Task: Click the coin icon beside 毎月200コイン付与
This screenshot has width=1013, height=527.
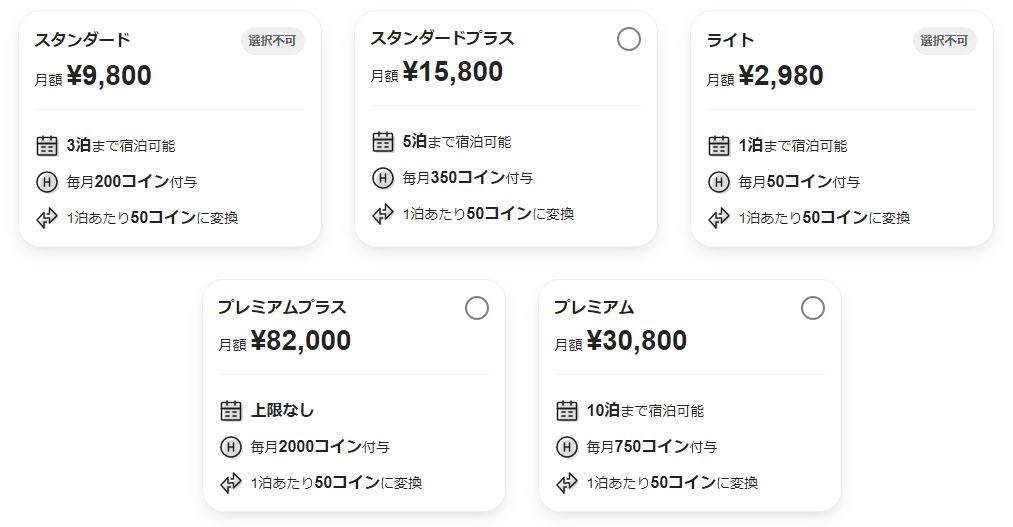Action: click(47, 182)
